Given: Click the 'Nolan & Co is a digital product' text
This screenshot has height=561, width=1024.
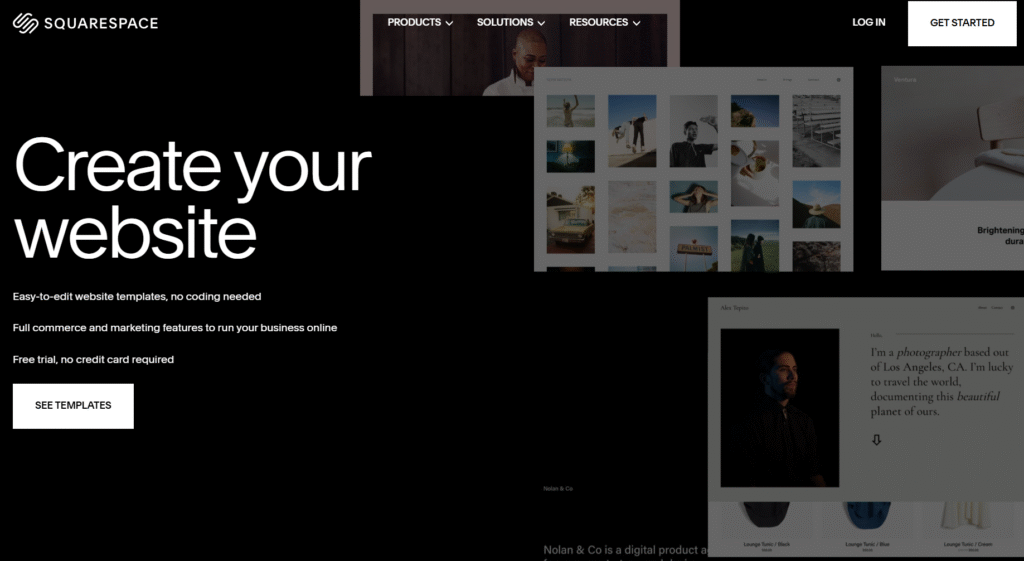Looking at the screenshot, I should coord(625,550).
